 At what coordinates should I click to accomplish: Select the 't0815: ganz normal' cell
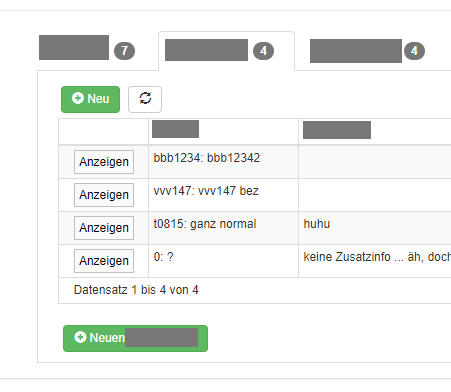click(x=223, y=228)
